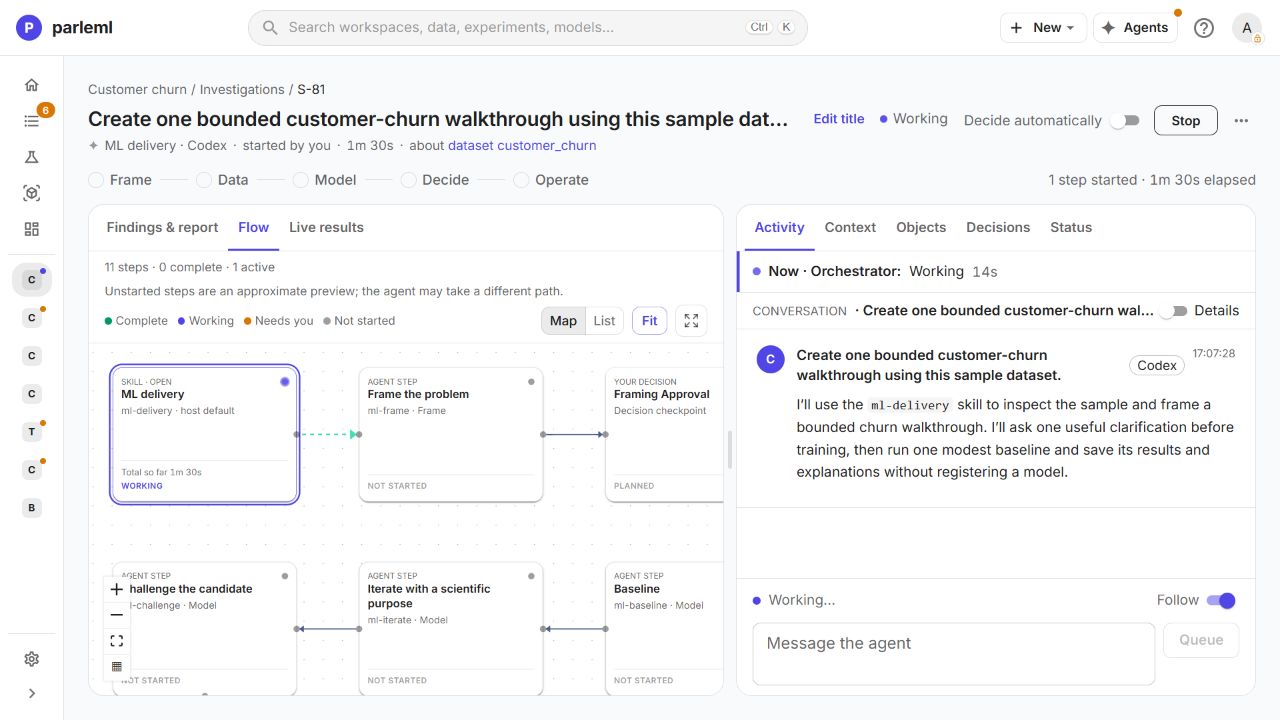This screenshot has height=720, width=1280.
Task: Select the Frame stage circle
Action: tap(96, 180)
